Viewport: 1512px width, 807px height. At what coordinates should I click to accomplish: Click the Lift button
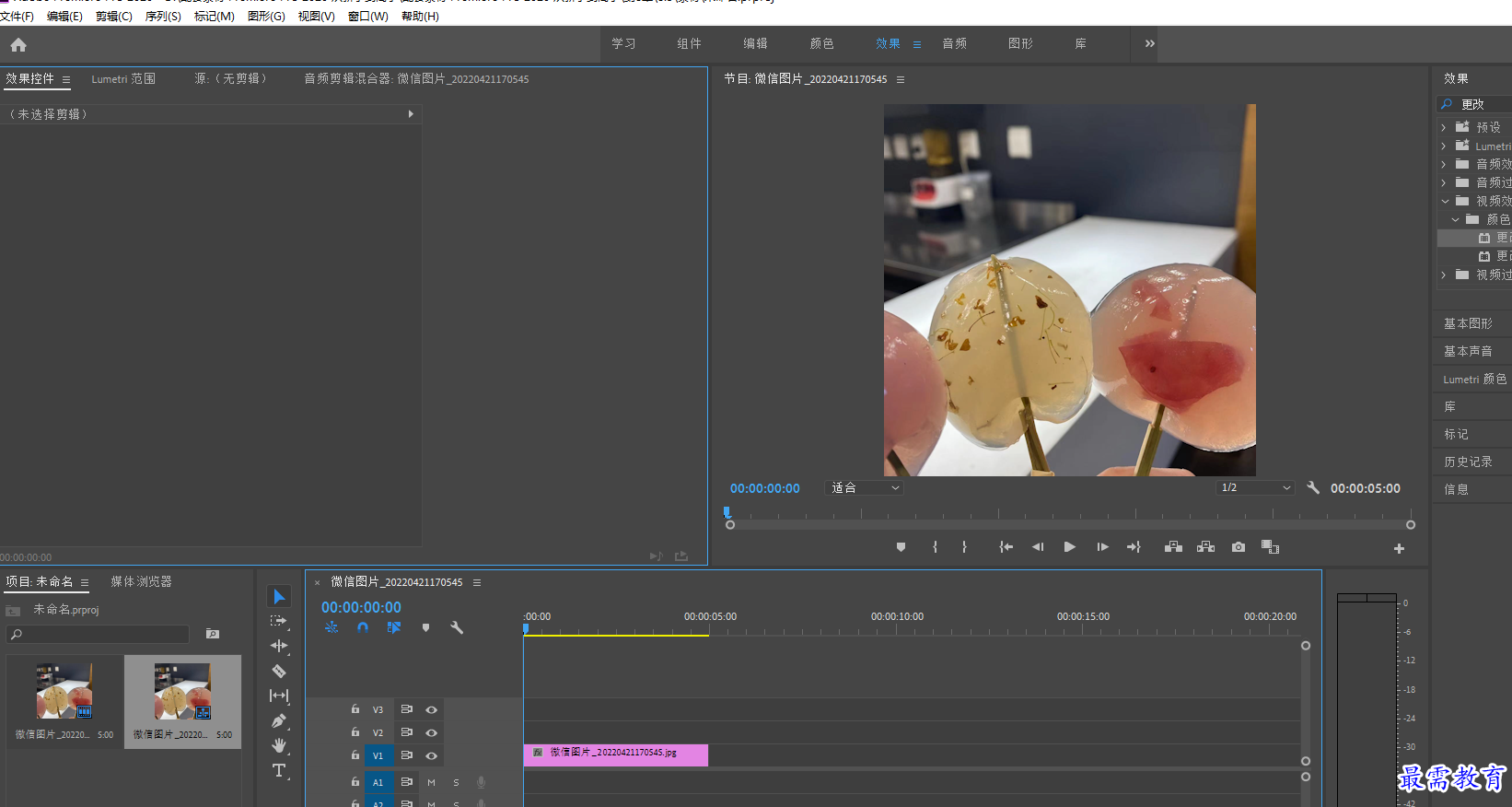tap(1173, 547)
